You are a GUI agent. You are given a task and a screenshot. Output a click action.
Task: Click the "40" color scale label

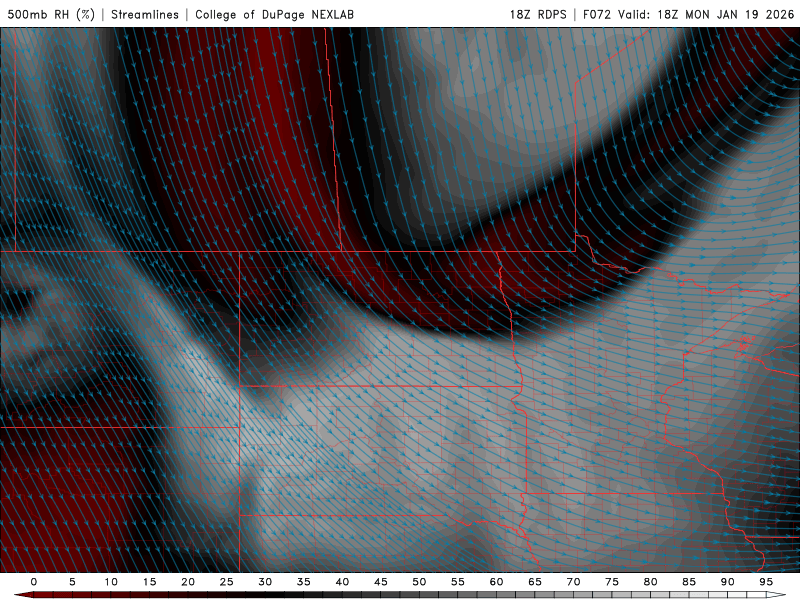point(342,582)
